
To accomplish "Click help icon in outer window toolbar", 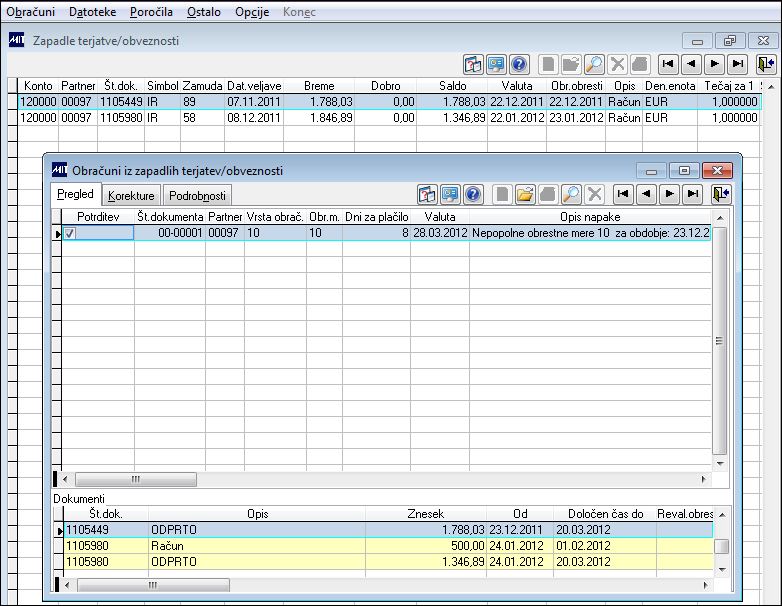I will click(x=519, y=64).
